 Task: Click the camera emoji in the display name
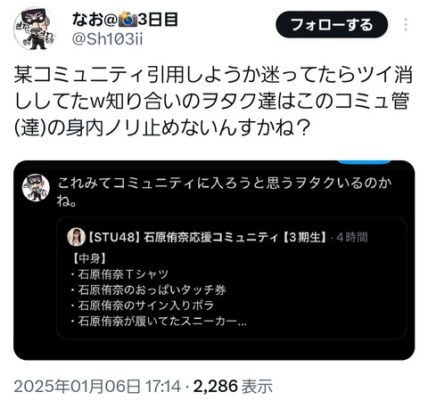(128, 20)
